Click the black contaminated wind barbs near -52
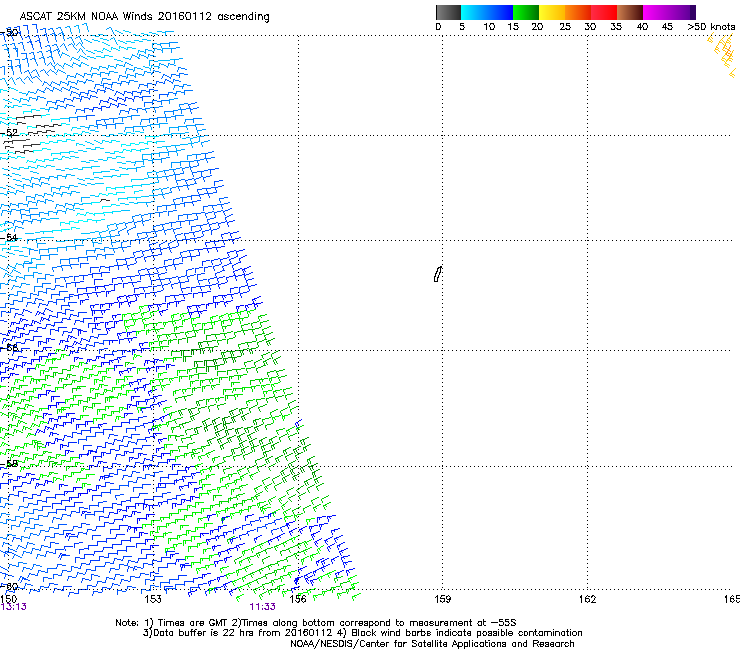 (x=31, y=133)
